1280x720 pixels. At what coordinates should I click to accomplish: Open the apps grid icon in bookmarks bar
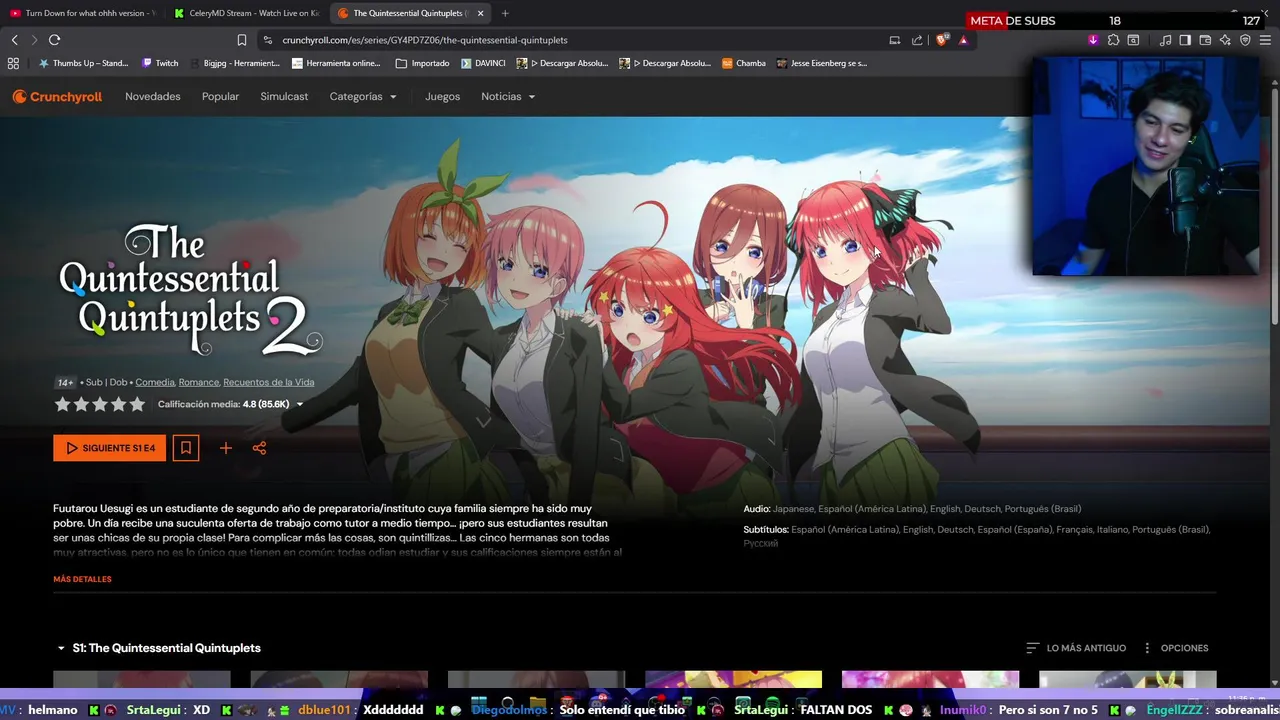(x=13, y=63)
